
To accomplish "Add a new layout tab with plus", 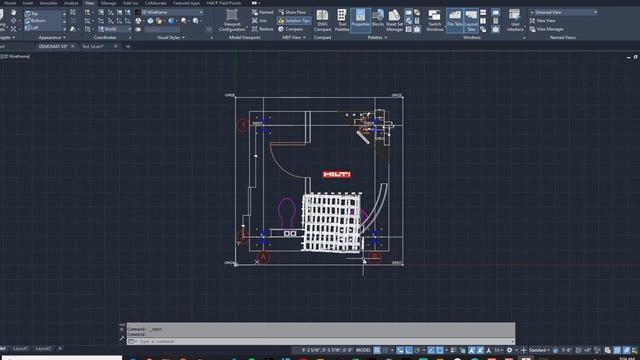I will [60, 349].
